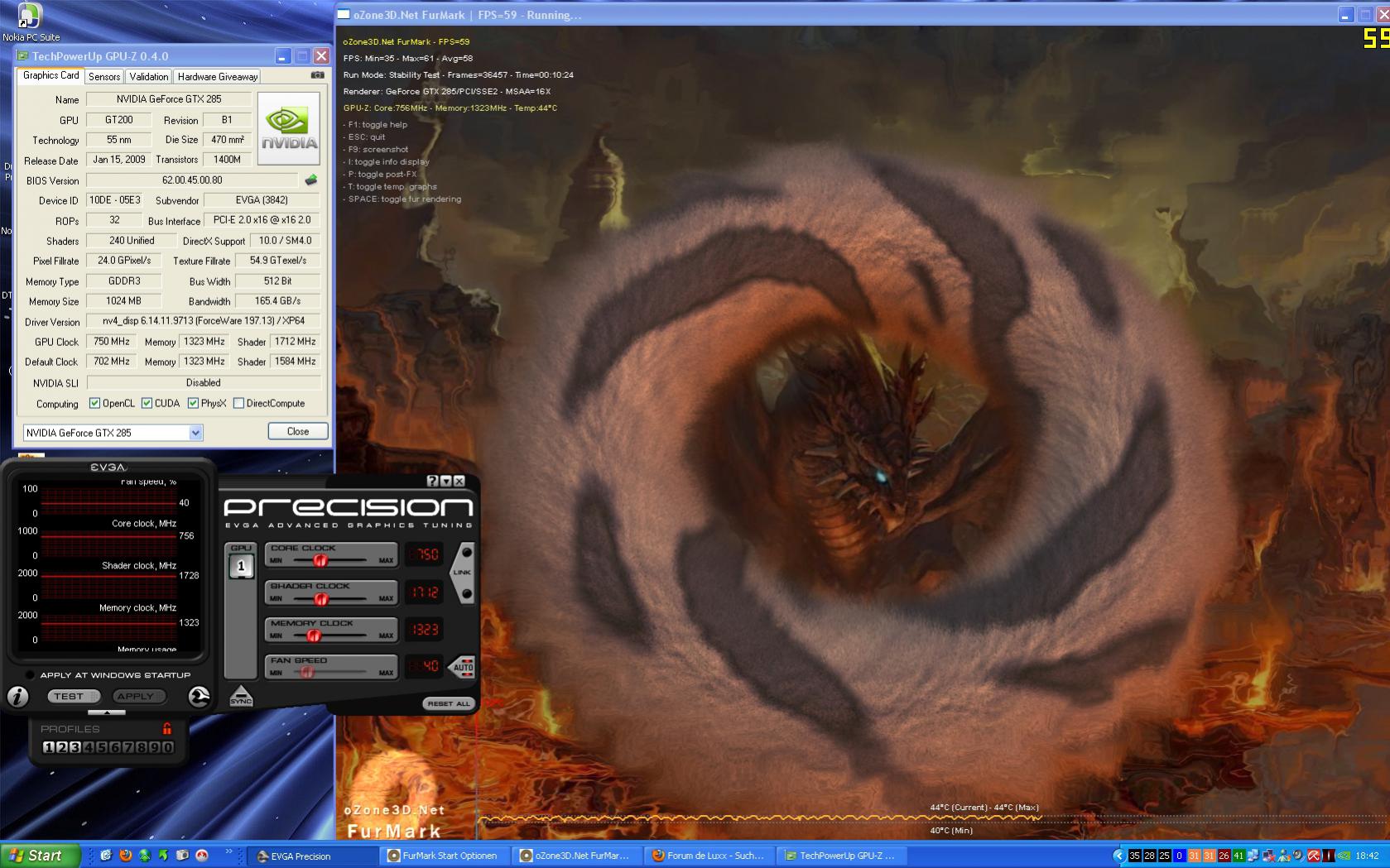Click the BIOS save chip icon in GPU-Z
The width and height of the screenshot is (1390, 868).
(x=311, y=180)
